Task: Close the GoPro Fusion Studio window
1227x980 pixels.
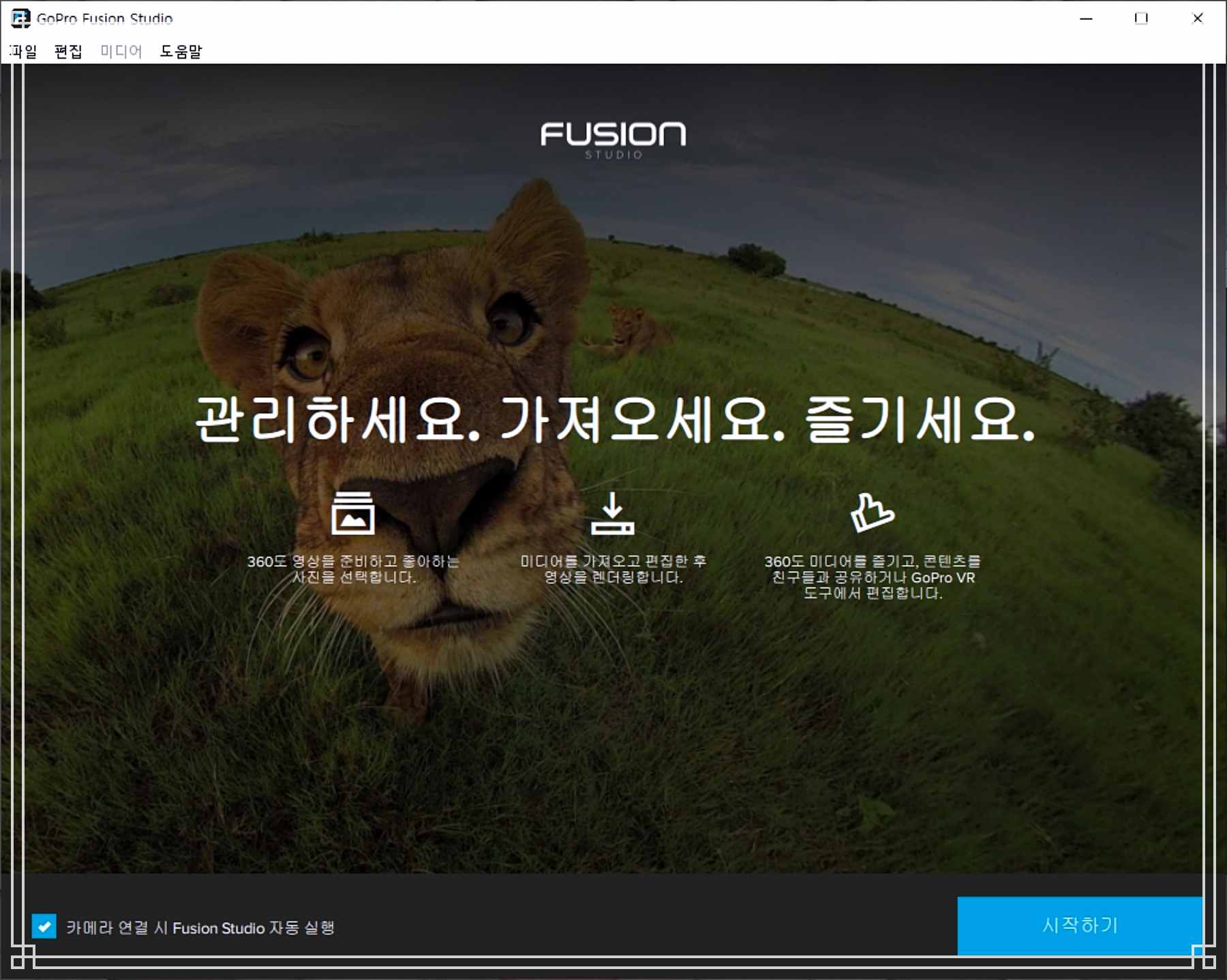Action: (1197, 18)
